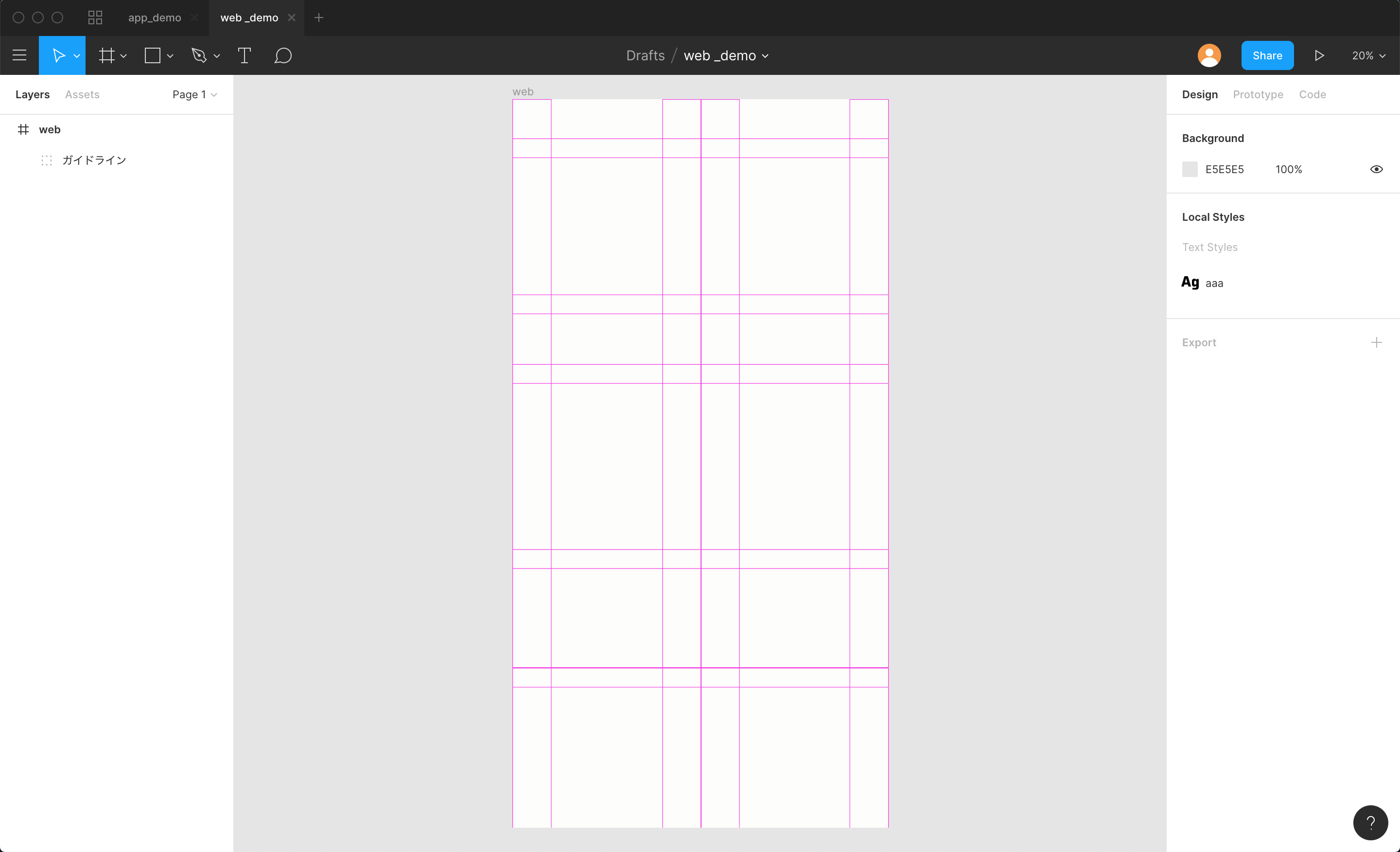Click the Drafts breadcrumb link

[x=646, y=55]
